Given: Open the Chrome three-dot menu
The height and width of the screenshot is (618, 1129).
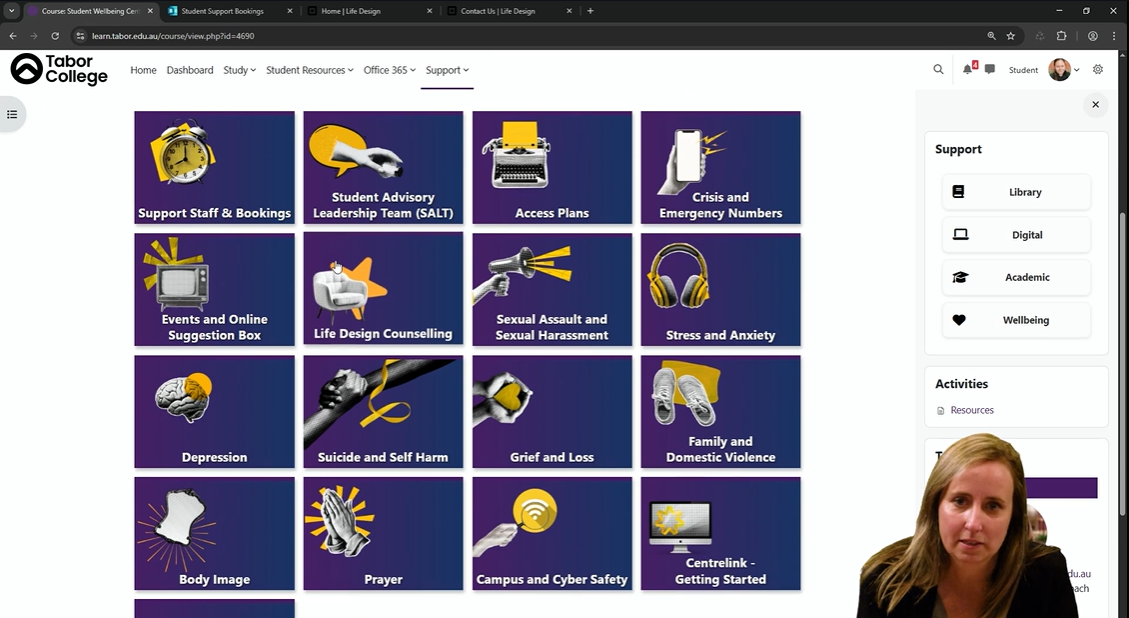Looking at the screenshot, I should tap(1114, 35).
